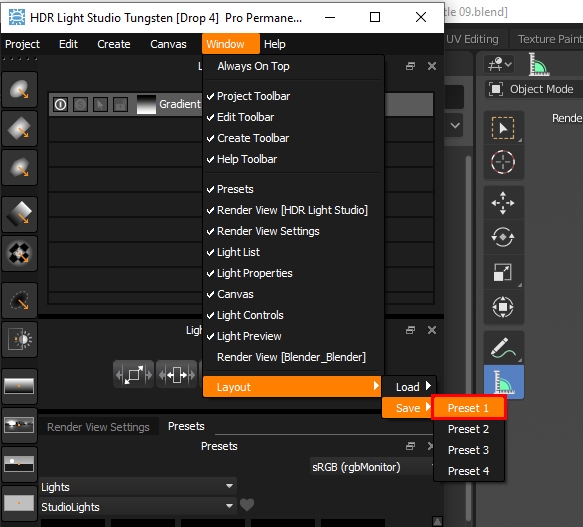
Task: Click the heart favorite icon beside StudioLights
Action: click(x=247, y=505)
